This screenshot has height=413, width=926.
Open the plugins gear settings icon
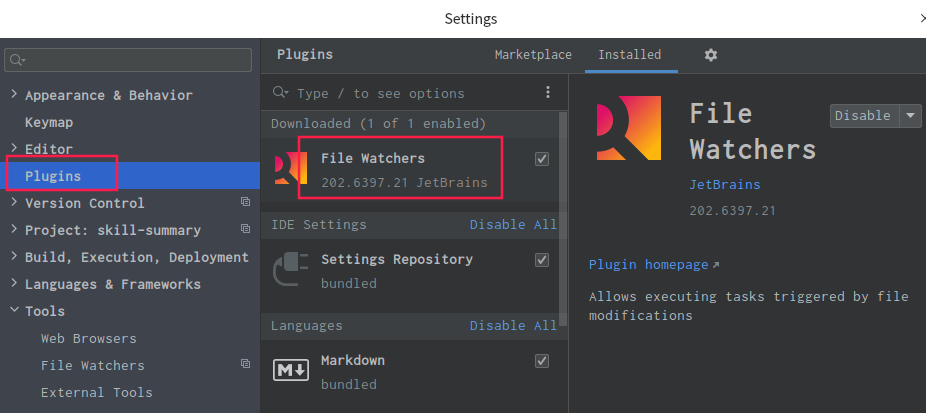(x=710, y=55)
